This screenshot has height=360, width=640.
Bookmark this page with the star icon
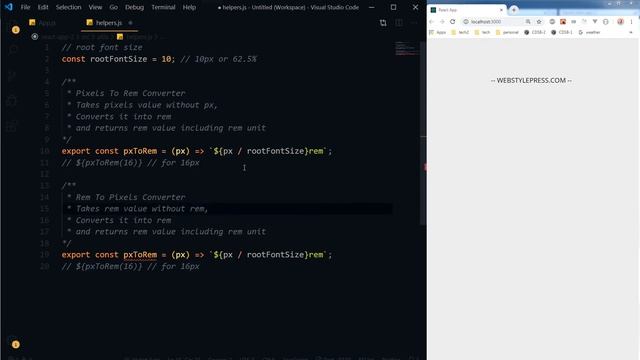click(539, 22)
